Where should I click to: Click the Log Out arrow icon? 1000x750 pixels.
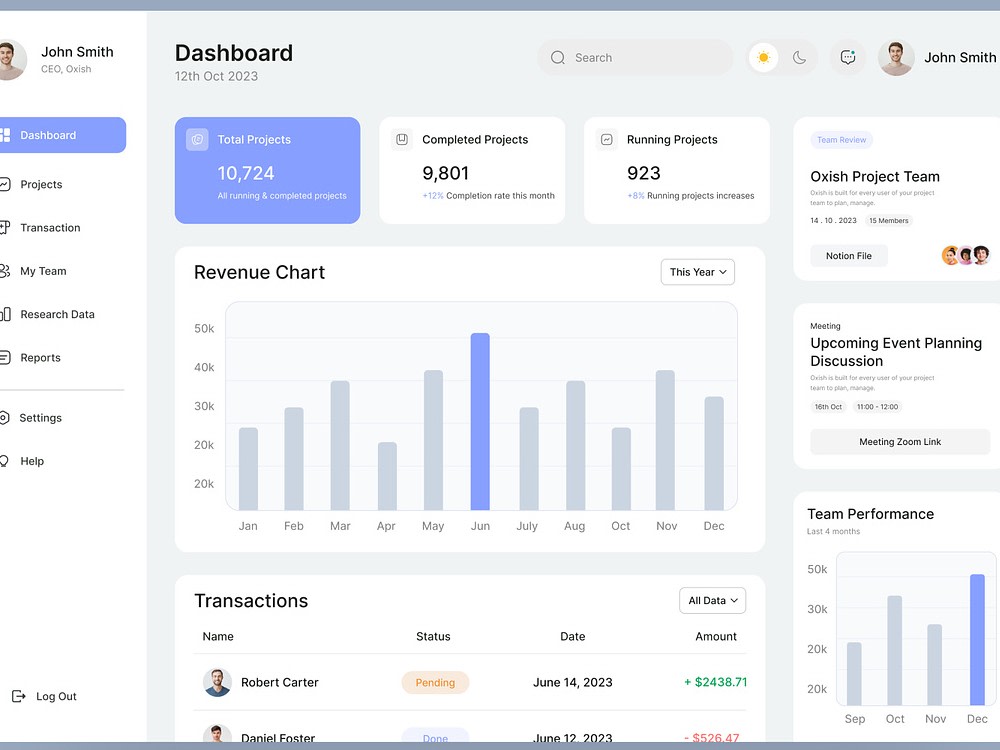[18, 696]
